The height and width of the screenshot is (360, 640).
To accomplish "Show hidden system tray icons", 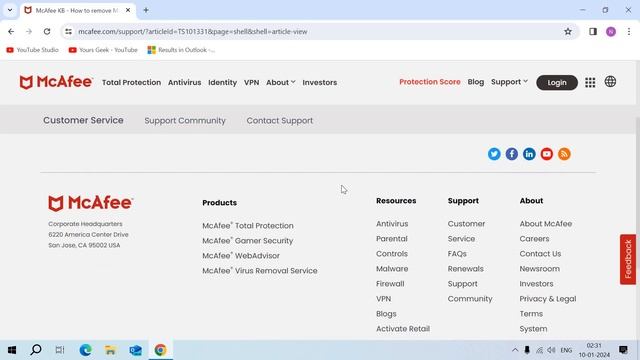I will [x=515, y=350].
